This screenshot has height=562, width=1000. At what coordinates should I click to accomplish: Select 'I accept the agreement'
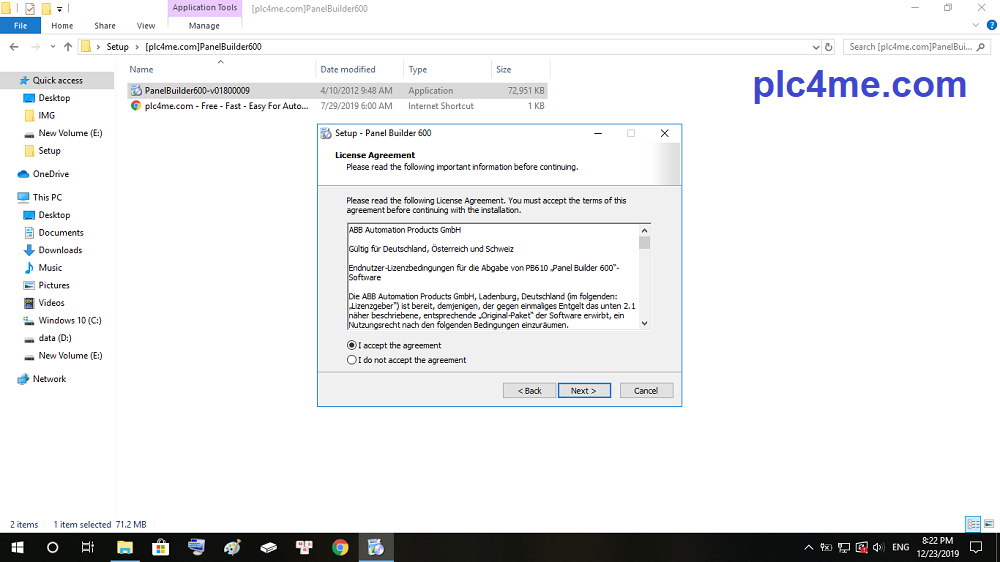pos(352,345)
